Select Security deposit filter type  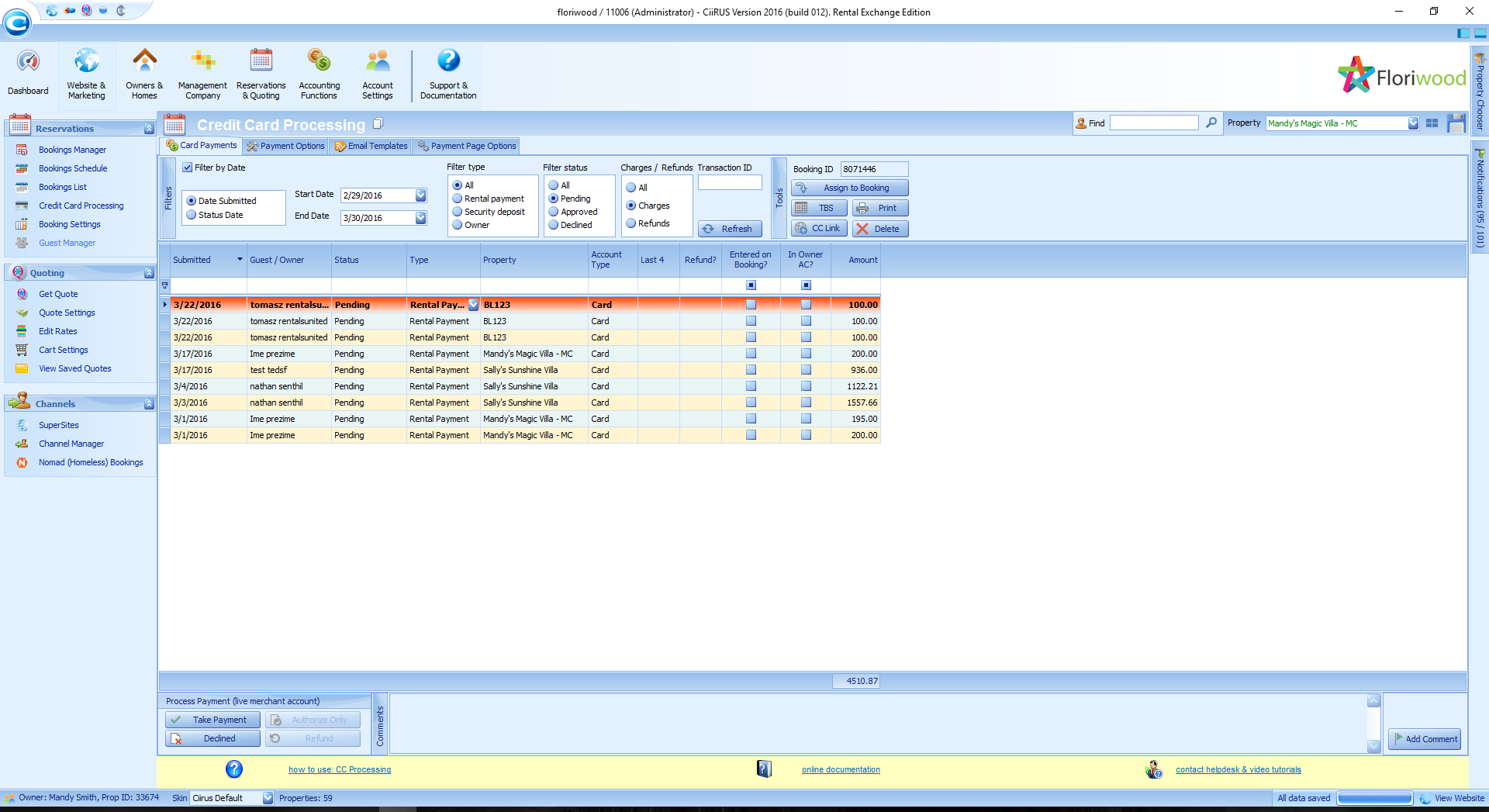[x=458, y=212]
